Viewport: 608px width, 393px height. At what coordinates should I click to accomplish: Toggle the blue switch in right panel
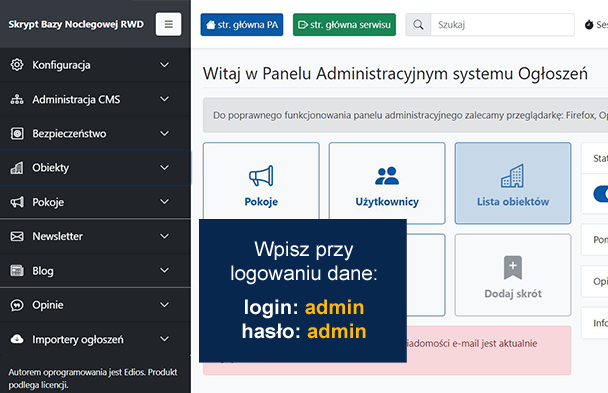click(601, 194)
